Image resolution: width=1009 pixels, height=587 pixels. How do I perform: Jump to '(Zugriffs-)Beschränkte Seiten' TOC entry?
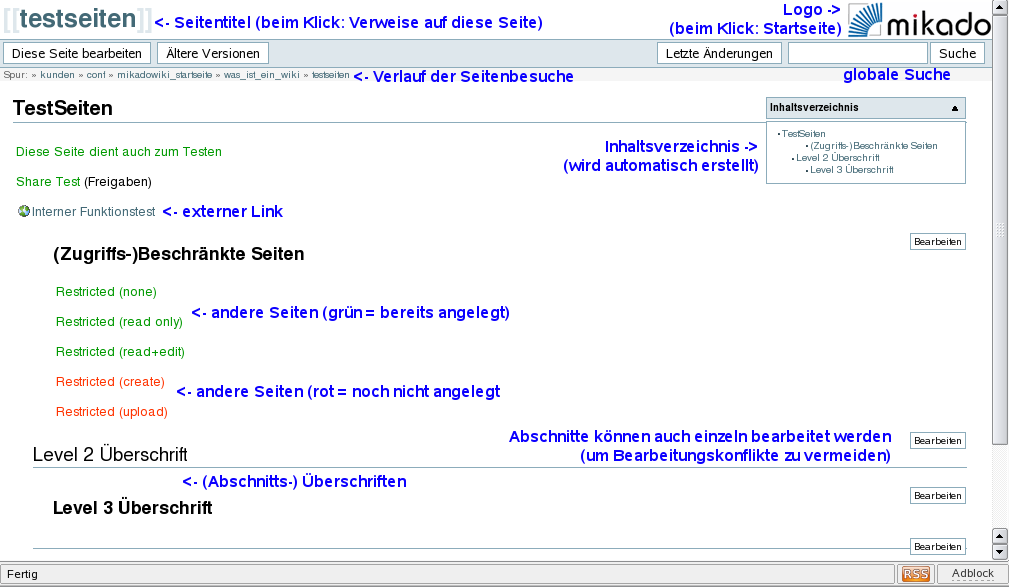(x=873, y=146)
